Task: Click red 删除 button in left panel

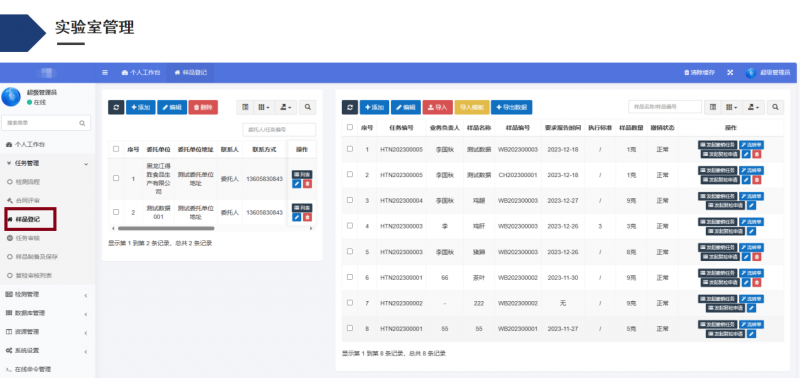Action: pyautogui.click(x=203, y=107)
